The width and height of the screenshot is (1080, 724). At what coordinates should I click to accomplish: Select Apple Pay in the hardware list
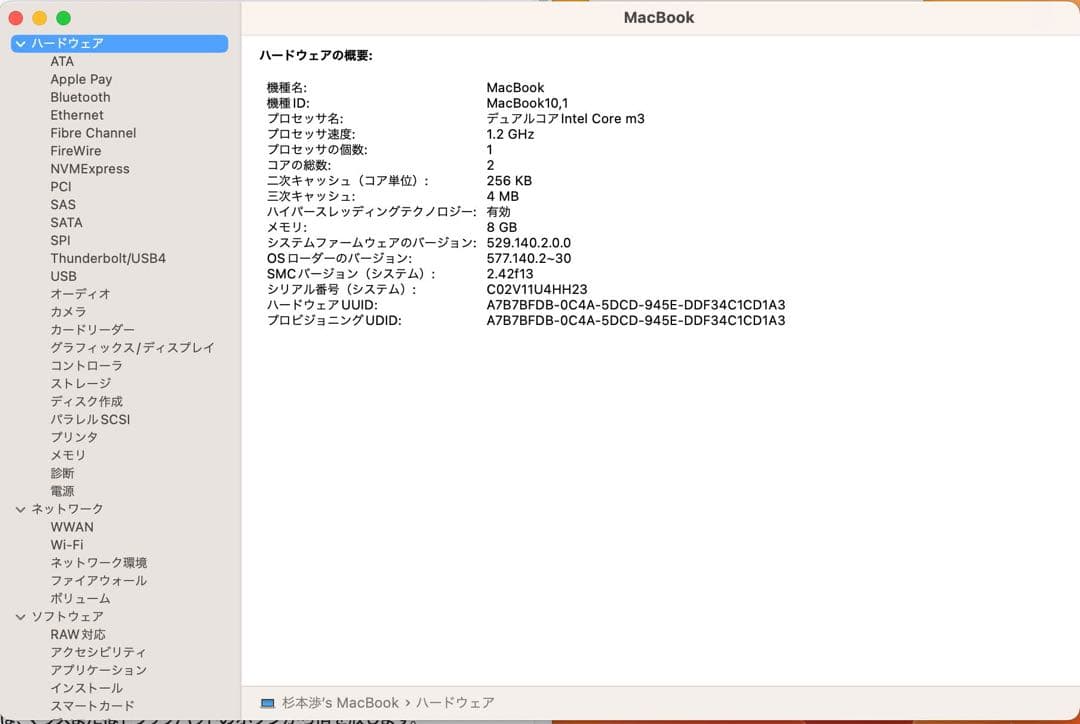click(81, 79)
